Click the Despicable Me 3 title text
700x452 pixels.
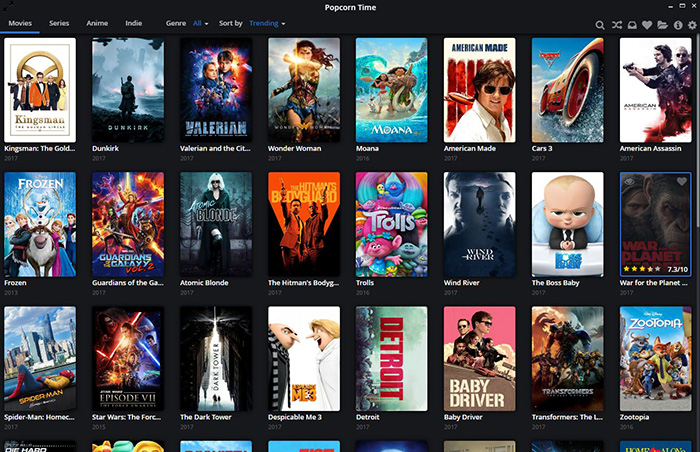click(295, 417)
